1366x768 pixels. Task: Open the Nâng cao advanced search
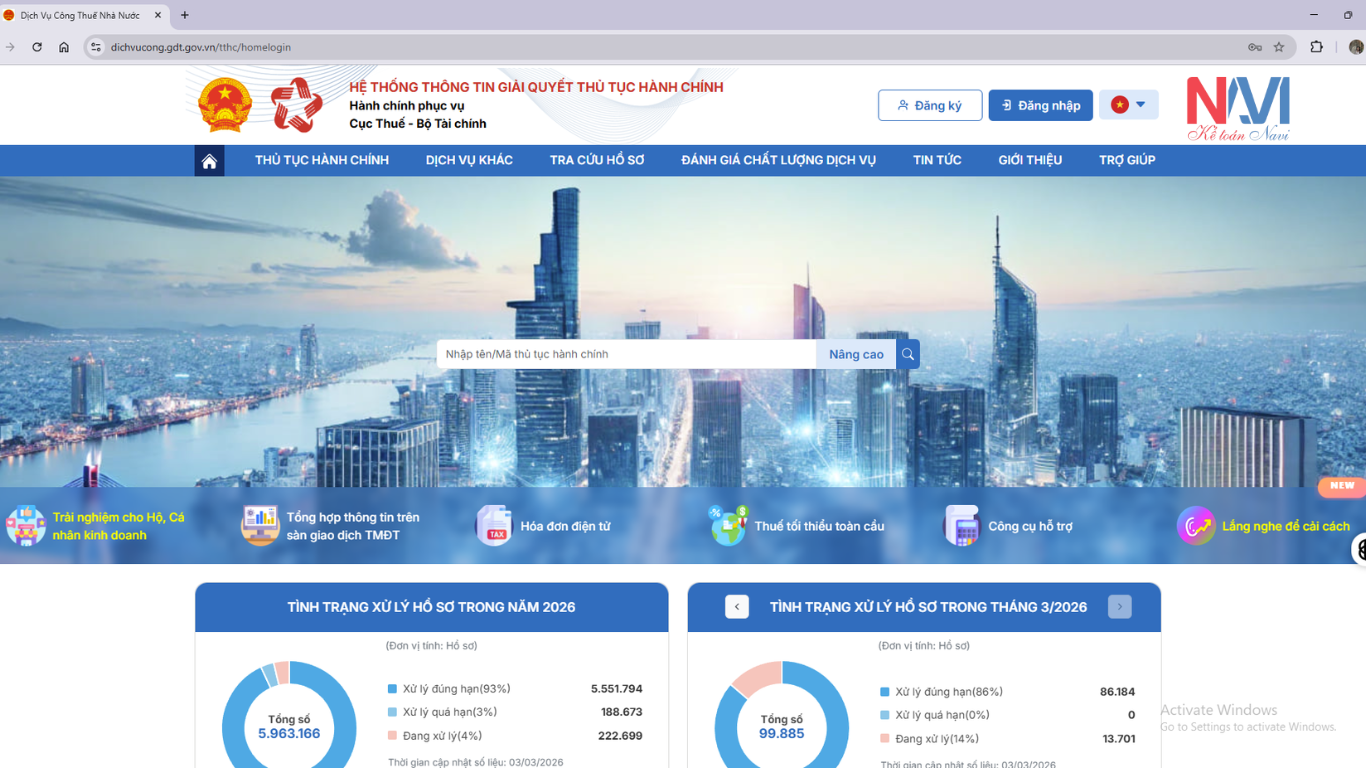click(x=856, y=354)
